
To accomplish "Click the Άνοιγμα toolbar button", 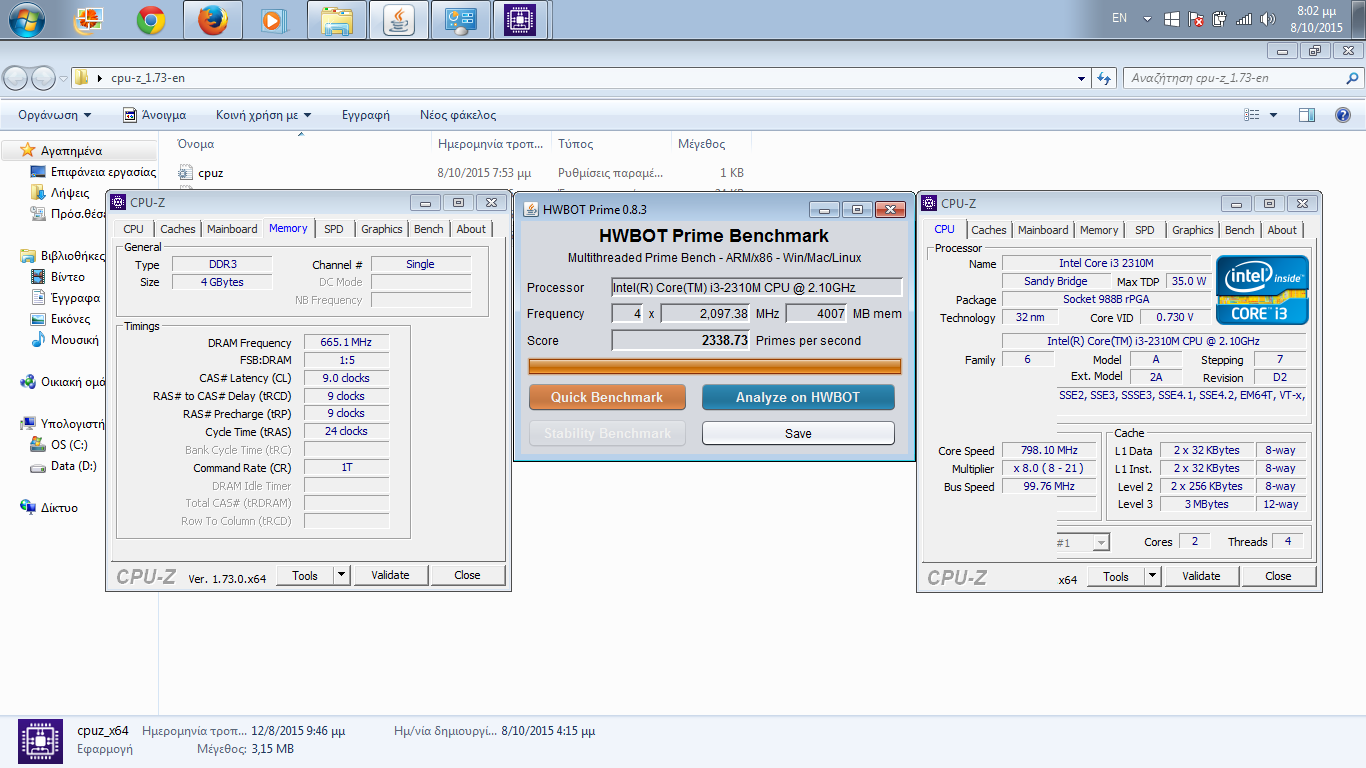I will [155, 115].
